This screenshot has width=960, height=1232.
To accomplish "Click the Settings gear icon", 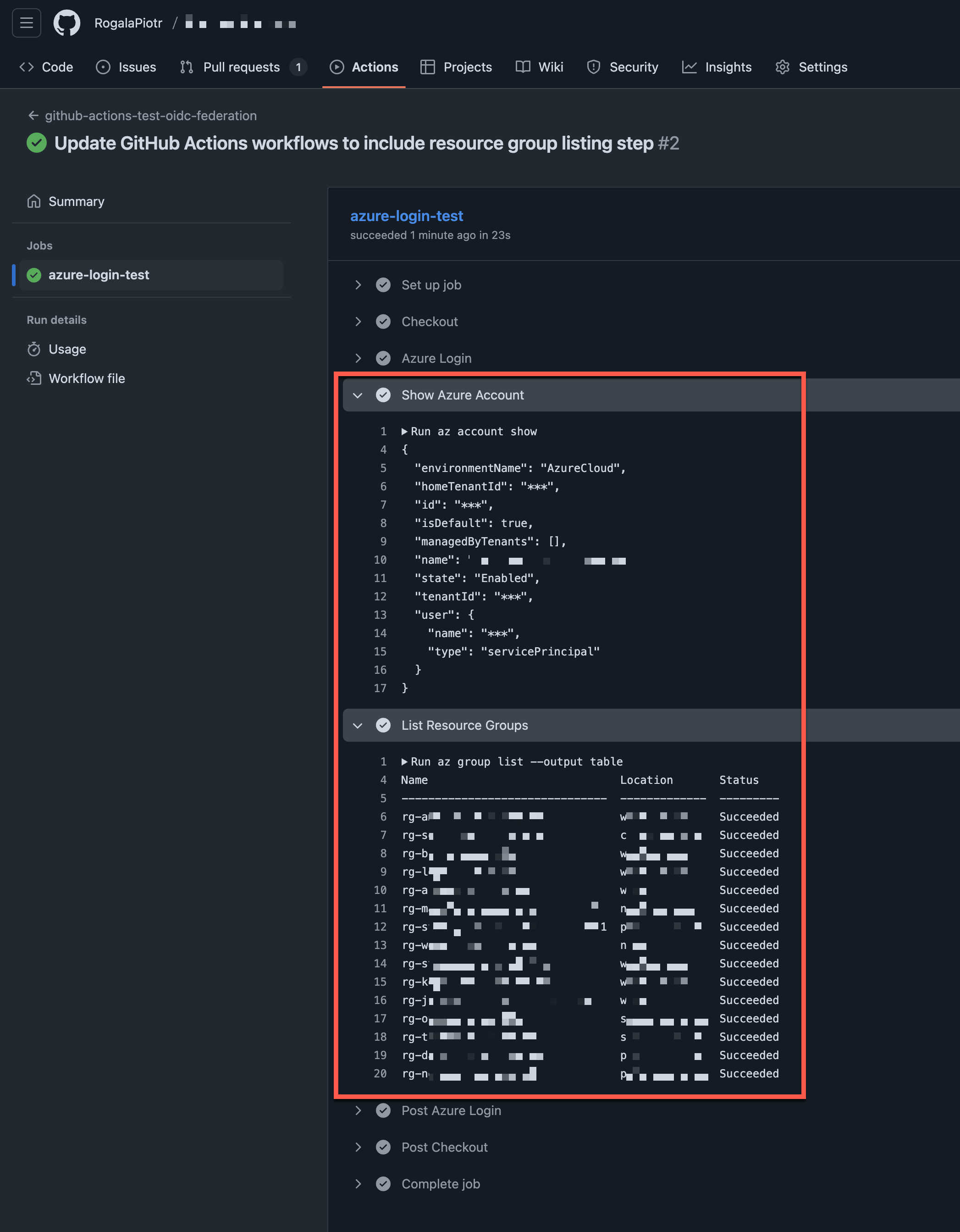I will tap(783, 67).
